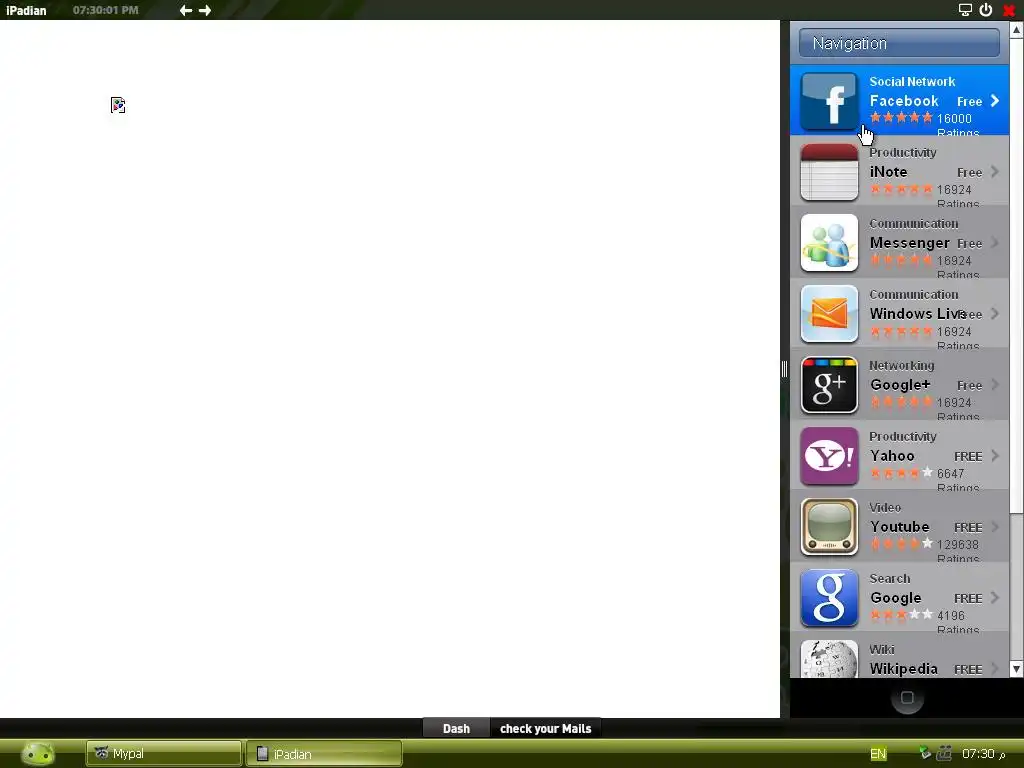This screenshot has width=1024, height=768.
Task: Open the iNote notepad icon
Action: pyautogui.click(x=829, y=172)
